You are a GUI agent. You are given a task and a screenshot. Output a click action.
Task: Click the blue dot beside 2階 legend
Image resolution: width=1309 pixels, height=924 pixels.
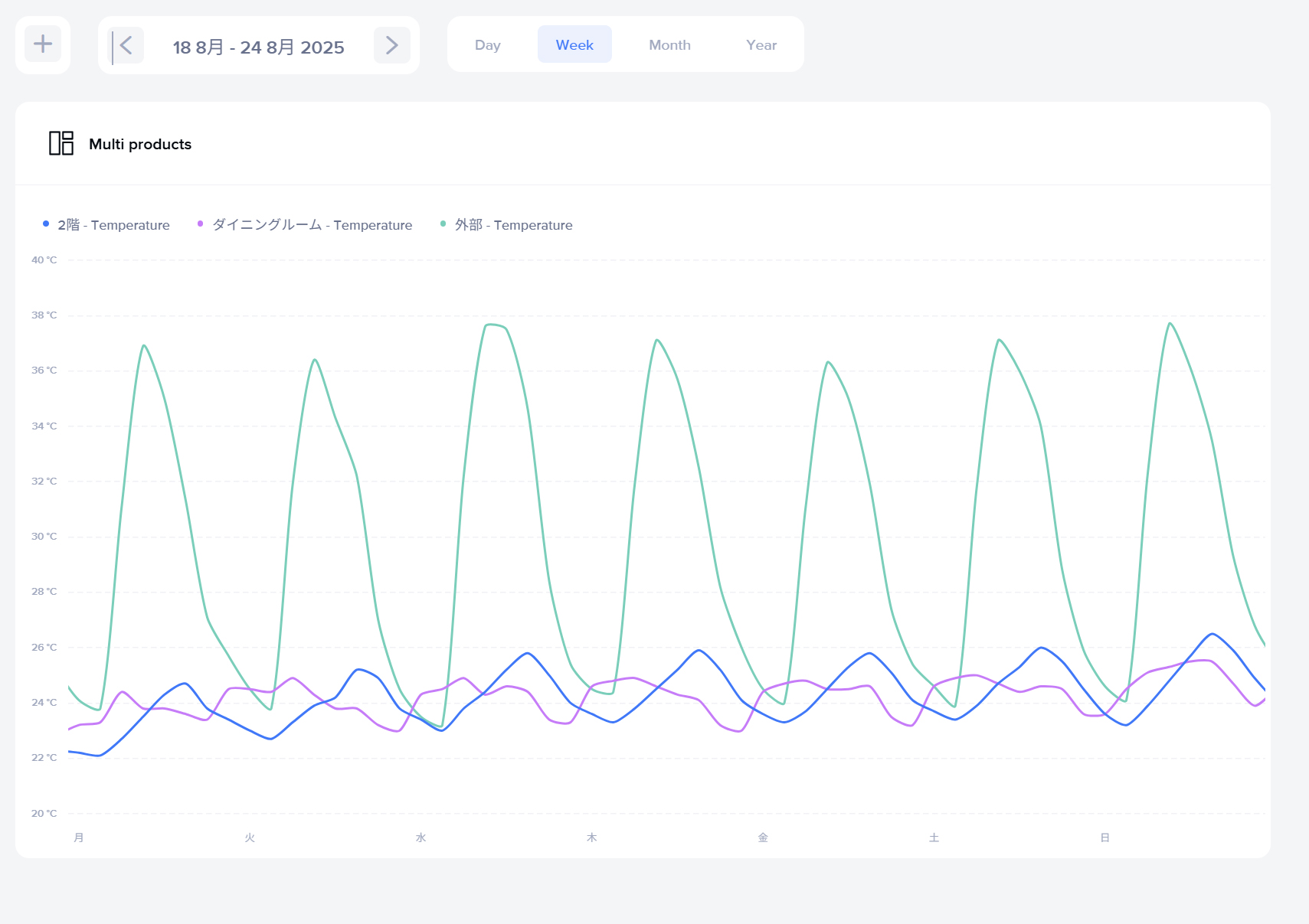pyautogui.click(x=46, y=224)
